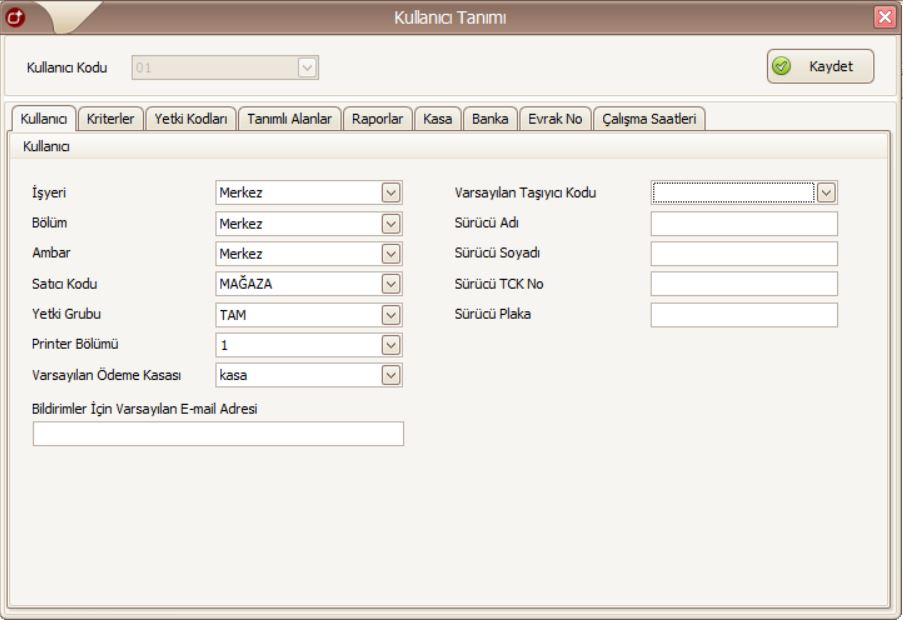Viewport: 903px width, 620px height.
Task: Click the Sürücü Adı input field
Action: [744, 223]
